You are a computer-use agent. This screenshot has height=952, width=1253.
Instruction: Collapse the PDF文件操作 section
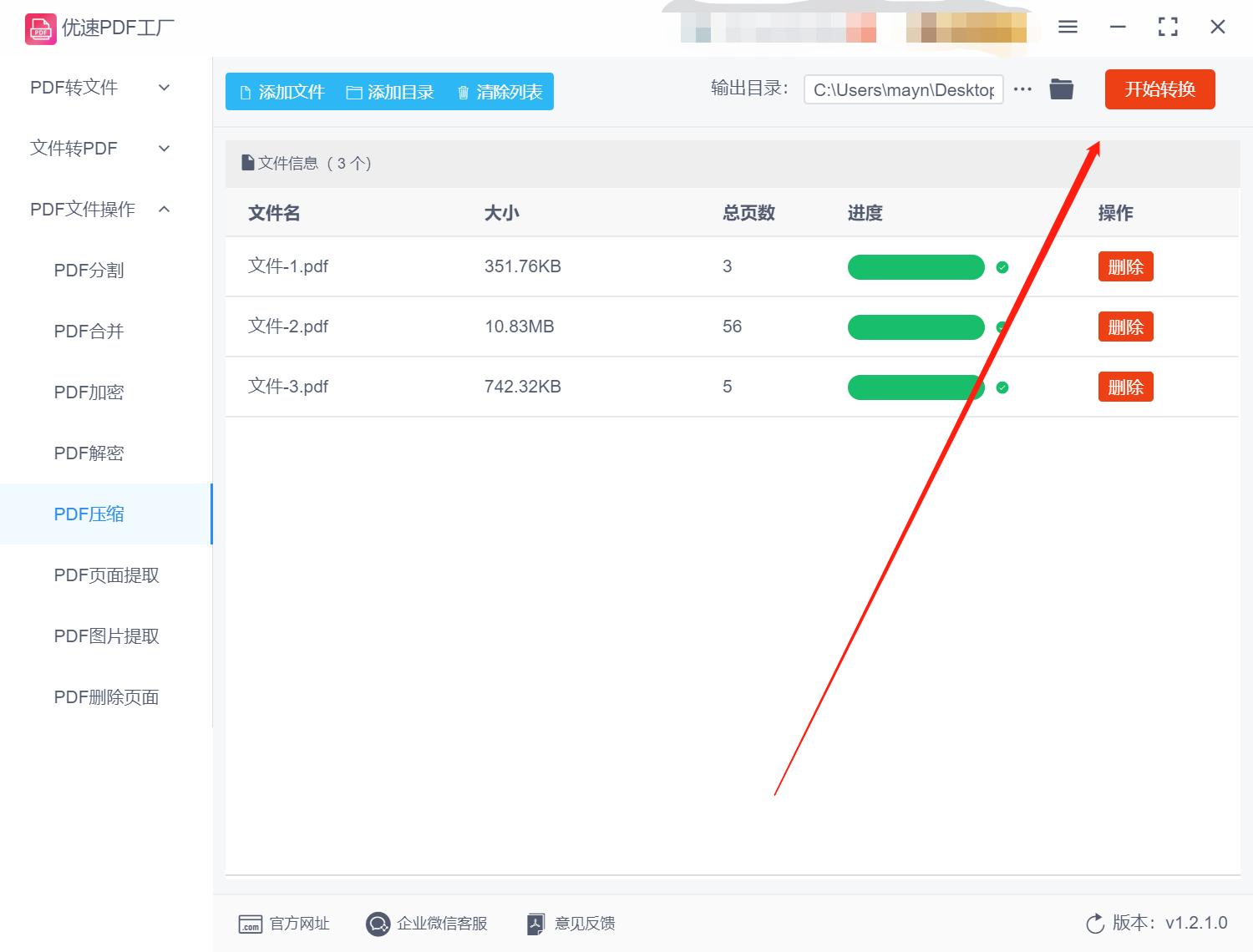point(98,209)
